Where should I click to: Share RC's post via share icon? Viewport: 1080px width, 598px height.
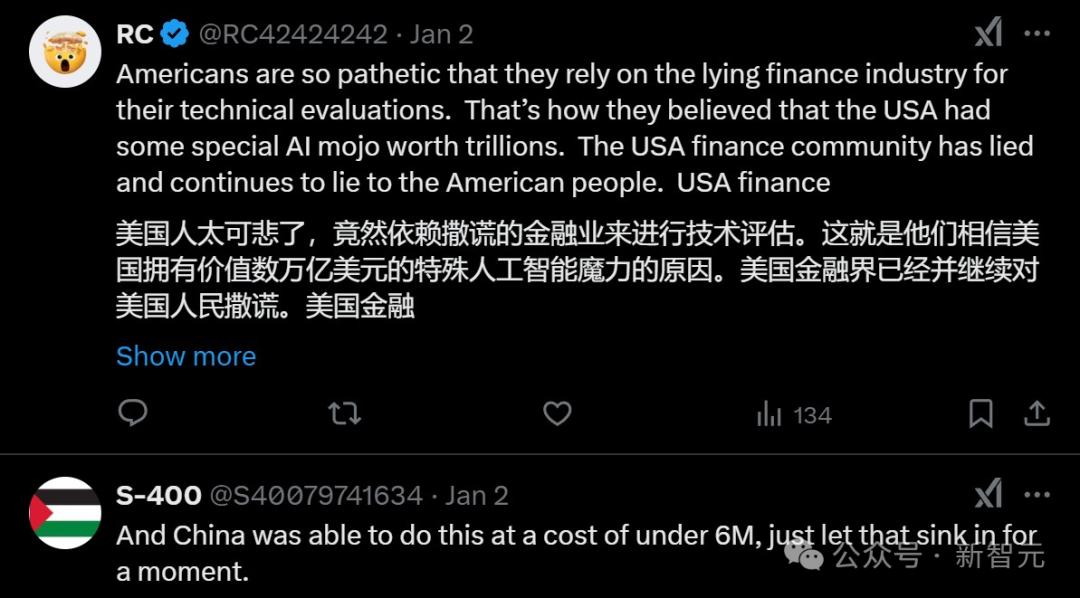1037,413
